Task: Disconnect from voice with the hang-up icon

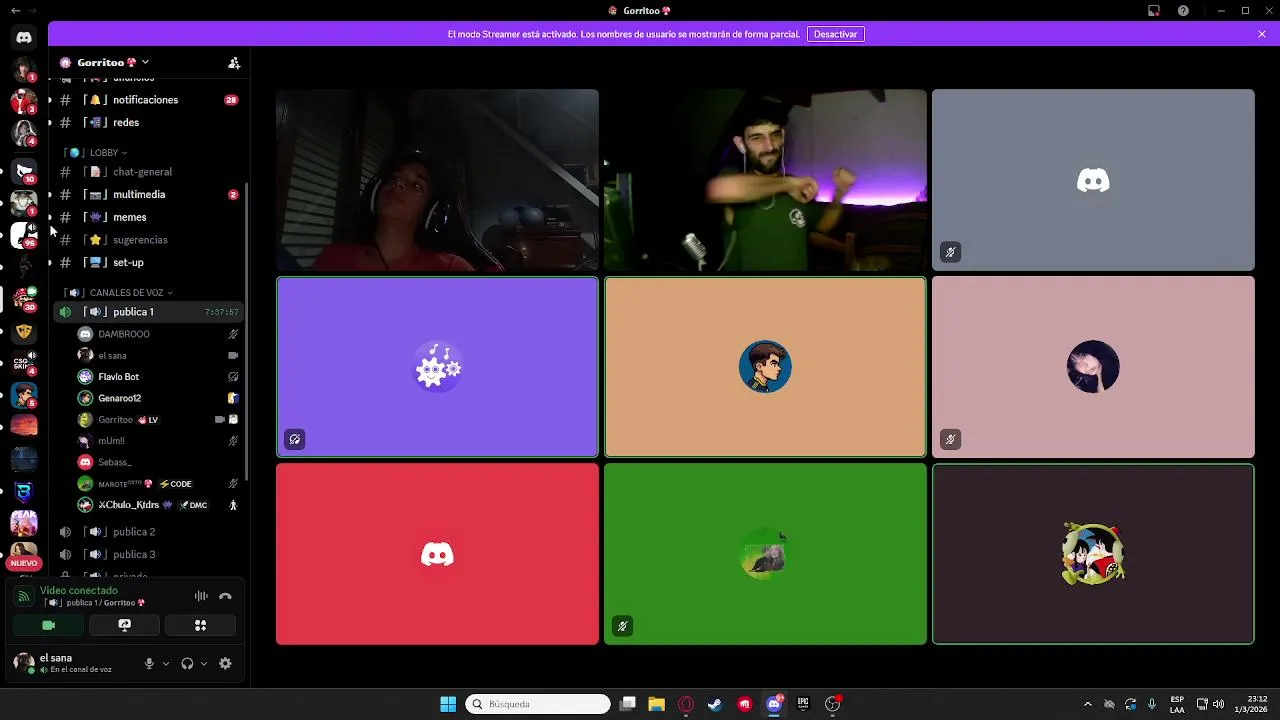Action: [225, 596]
